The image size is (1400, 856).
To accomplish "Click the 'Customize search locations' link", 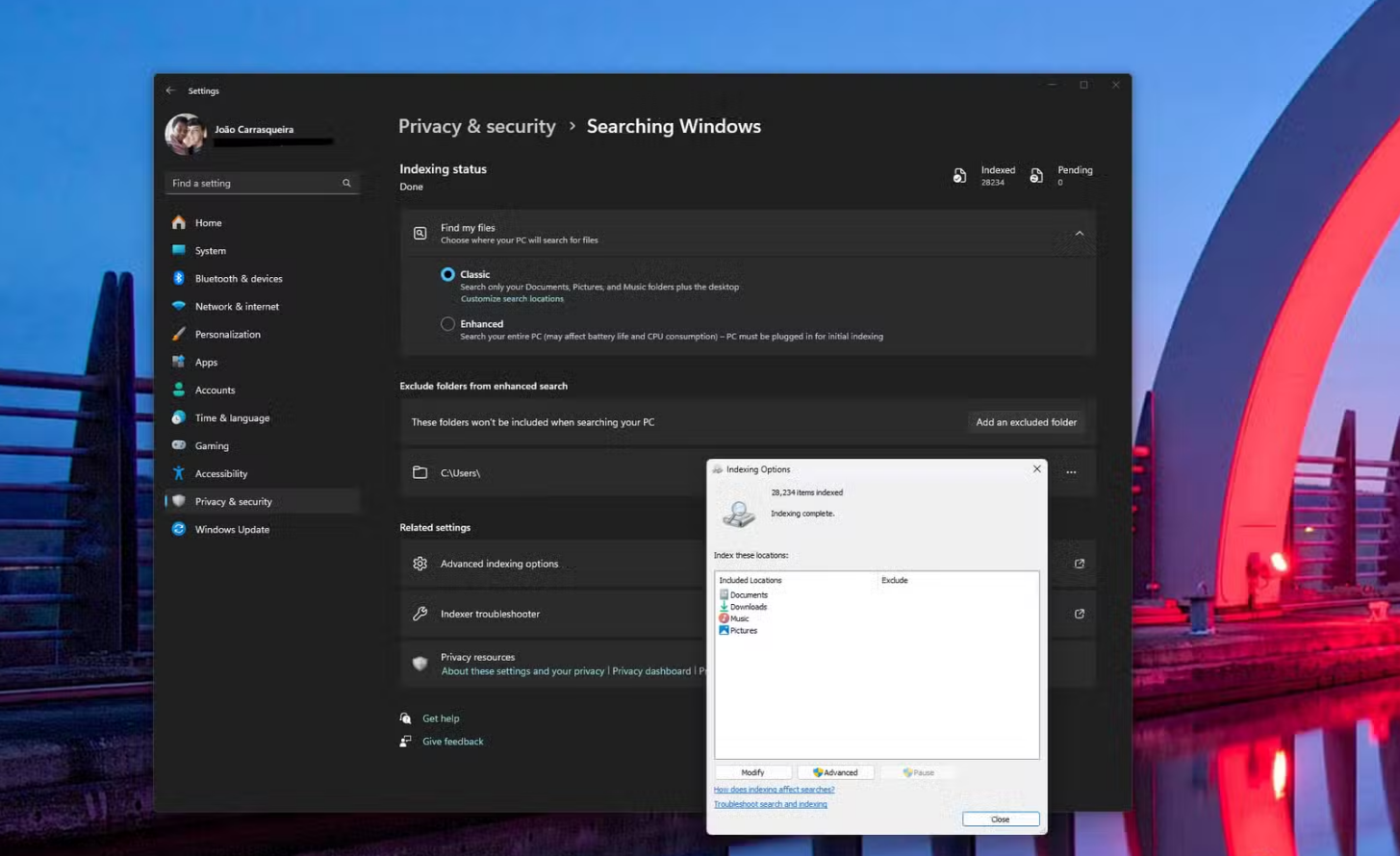I will [512, 299].
